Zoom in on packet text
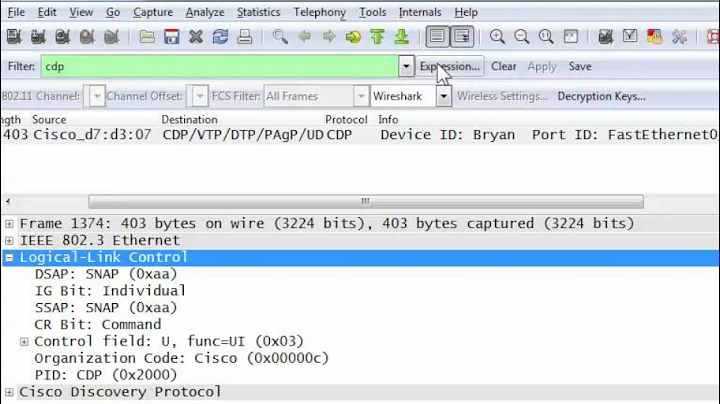This screenshot has height=404, width=720. (x=497, y=36)
